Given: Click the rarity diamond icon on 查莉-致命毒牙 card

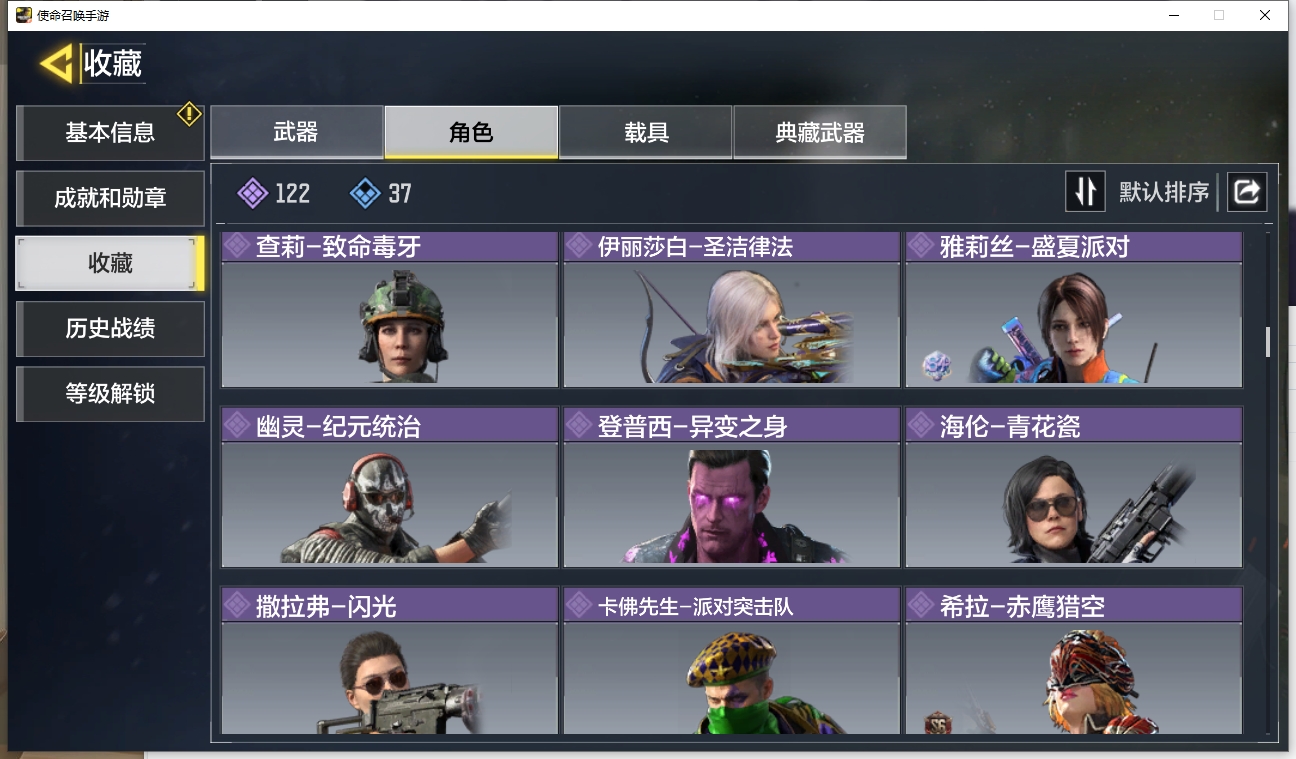Looking at the screenshot, I should (x=237, y=246).
